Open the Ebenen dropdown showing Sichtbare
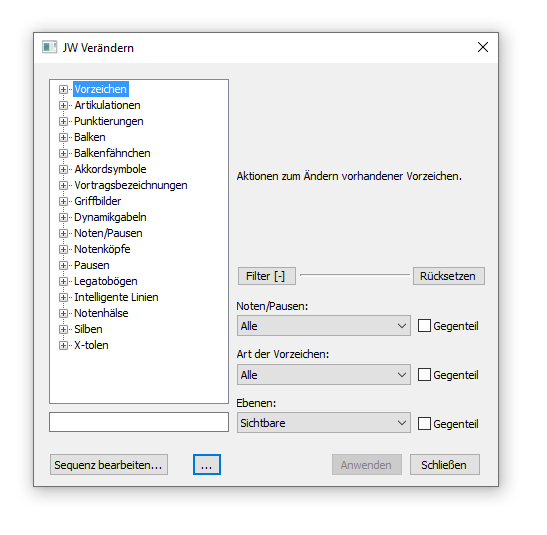This screenshot has width=547, height=535. [324, 423]
